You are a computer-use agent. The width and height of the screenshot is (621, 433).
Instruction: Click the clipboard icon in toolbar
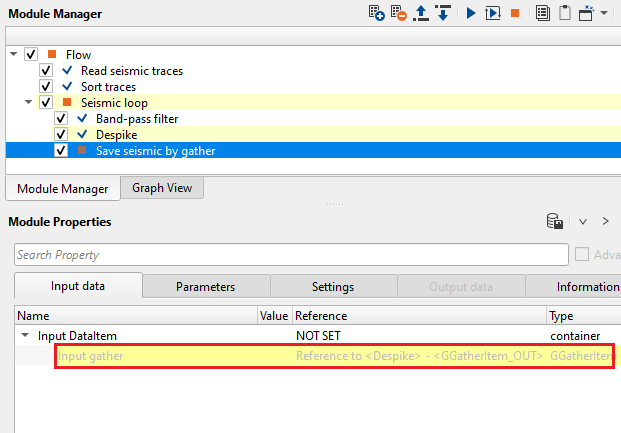565,13
